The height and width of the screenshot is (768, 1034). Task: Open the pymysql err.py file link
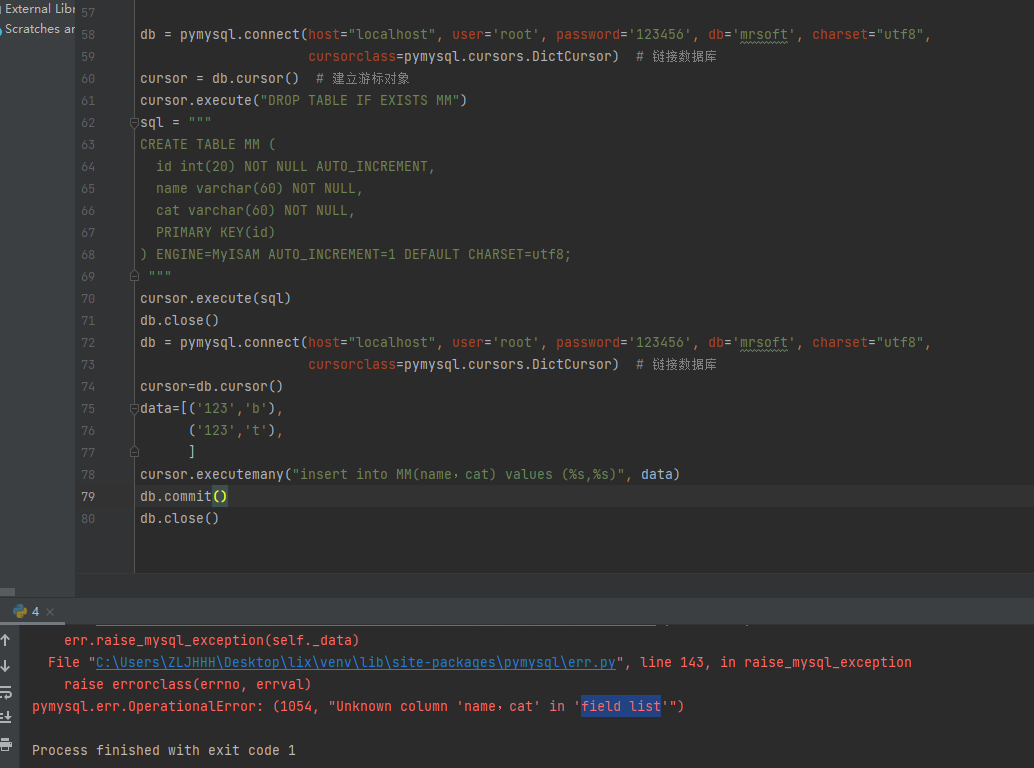(x=357, y=662)
